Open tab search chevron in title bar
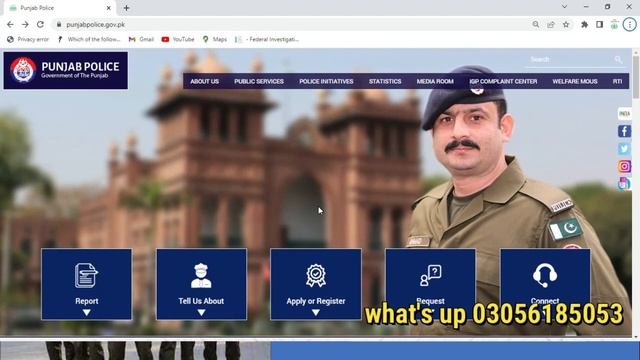The width and height of the screenshot is (640, 360). pyautogui.click(x=564, y=7)
